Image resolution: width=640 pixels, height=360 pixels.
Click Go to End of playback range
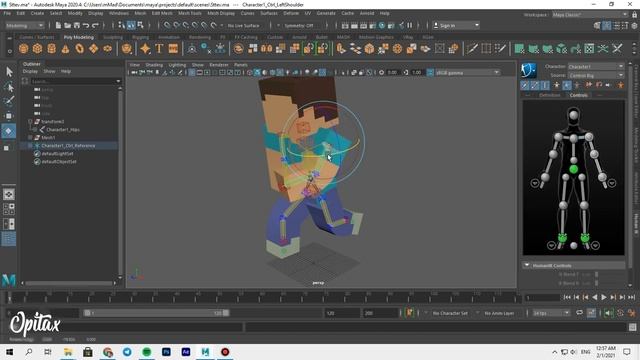pyautogui.click(x=631, y=298)
